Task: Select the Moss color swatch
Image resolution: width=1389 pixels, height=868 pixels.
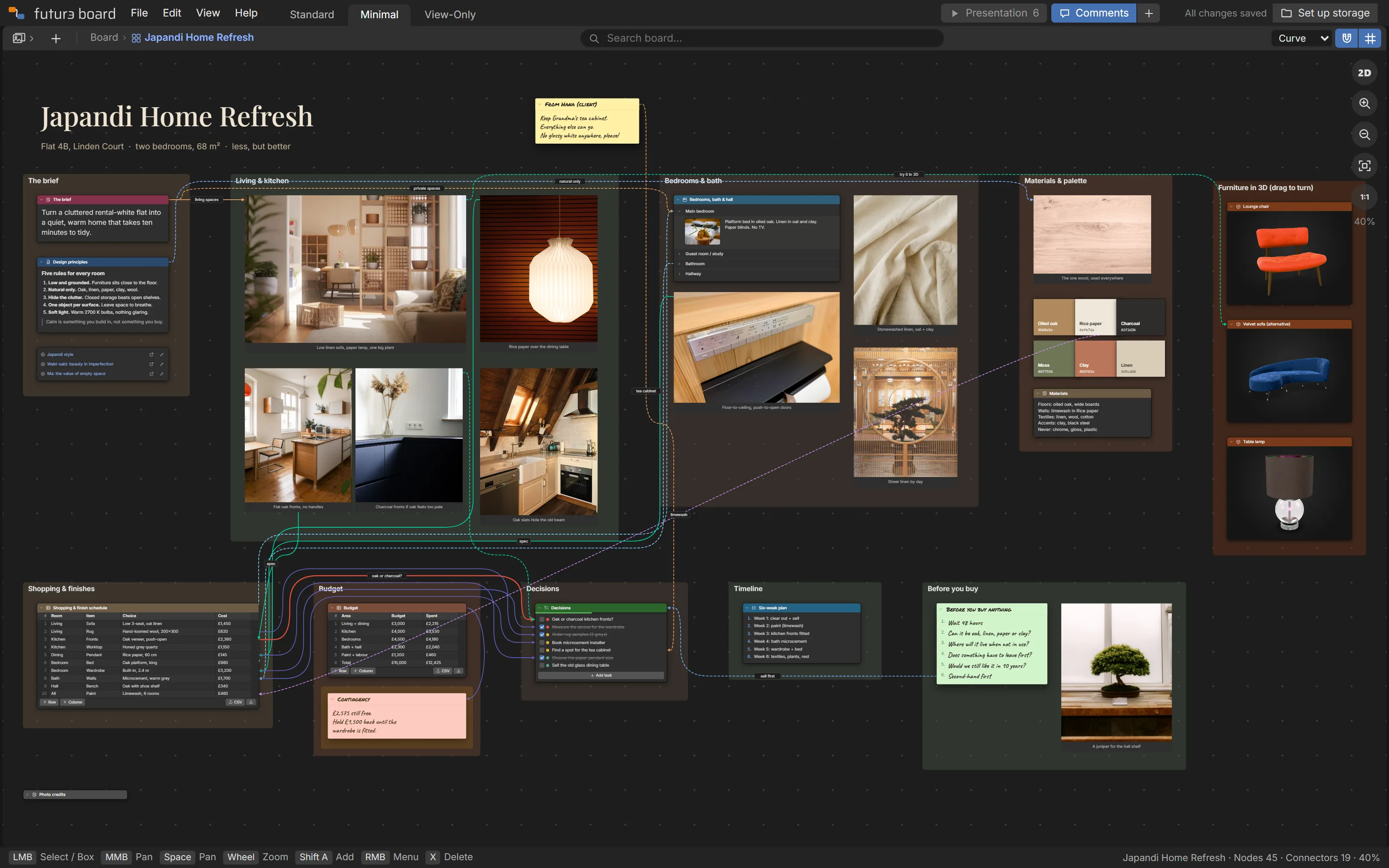Action: (x=1054, y=358)
